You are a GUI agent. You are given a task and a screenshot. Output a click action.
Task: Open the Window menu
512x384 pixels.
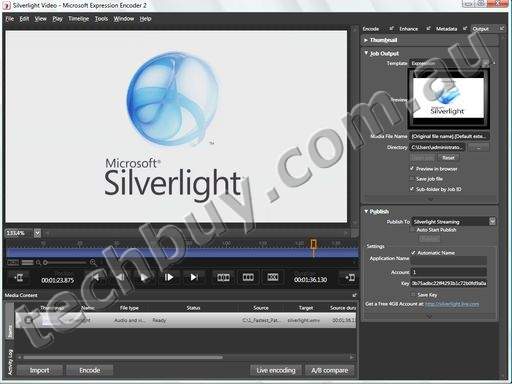pos(124,19)
